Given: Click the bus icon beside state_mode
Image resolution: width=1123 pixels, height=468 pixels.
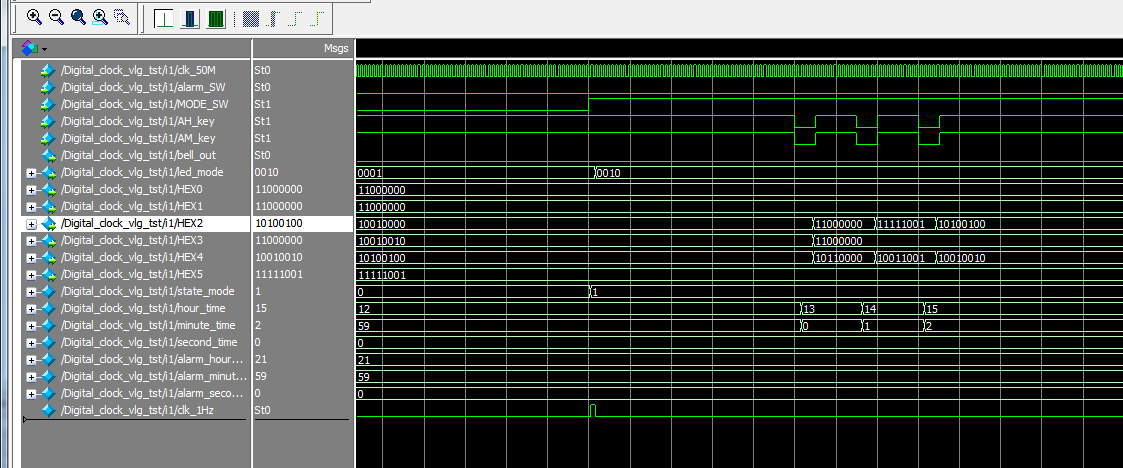Looking at the screenshot, I should click(x=49, y=292).
